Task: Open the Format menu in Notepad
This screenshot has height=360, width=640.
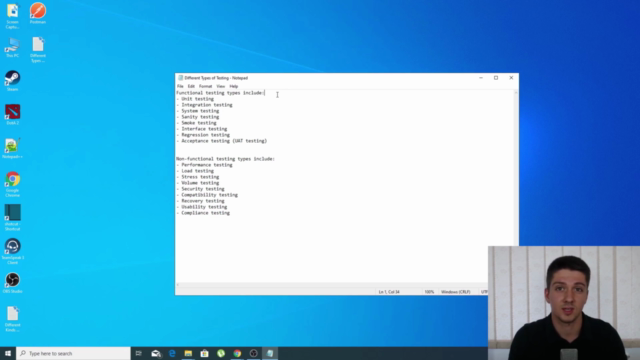Action: pos(205,86)
